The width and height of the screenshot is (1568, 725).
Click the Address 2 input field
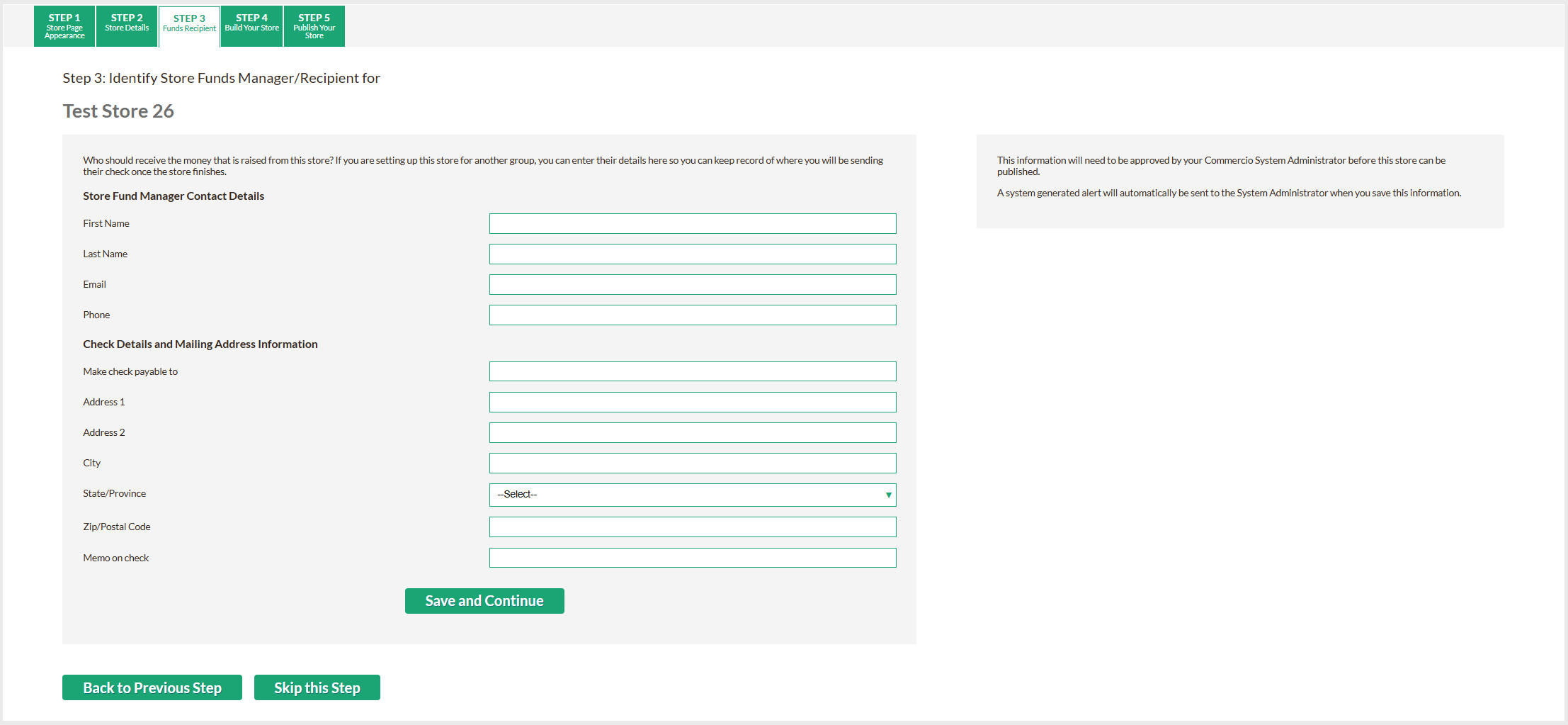point(692,433)
